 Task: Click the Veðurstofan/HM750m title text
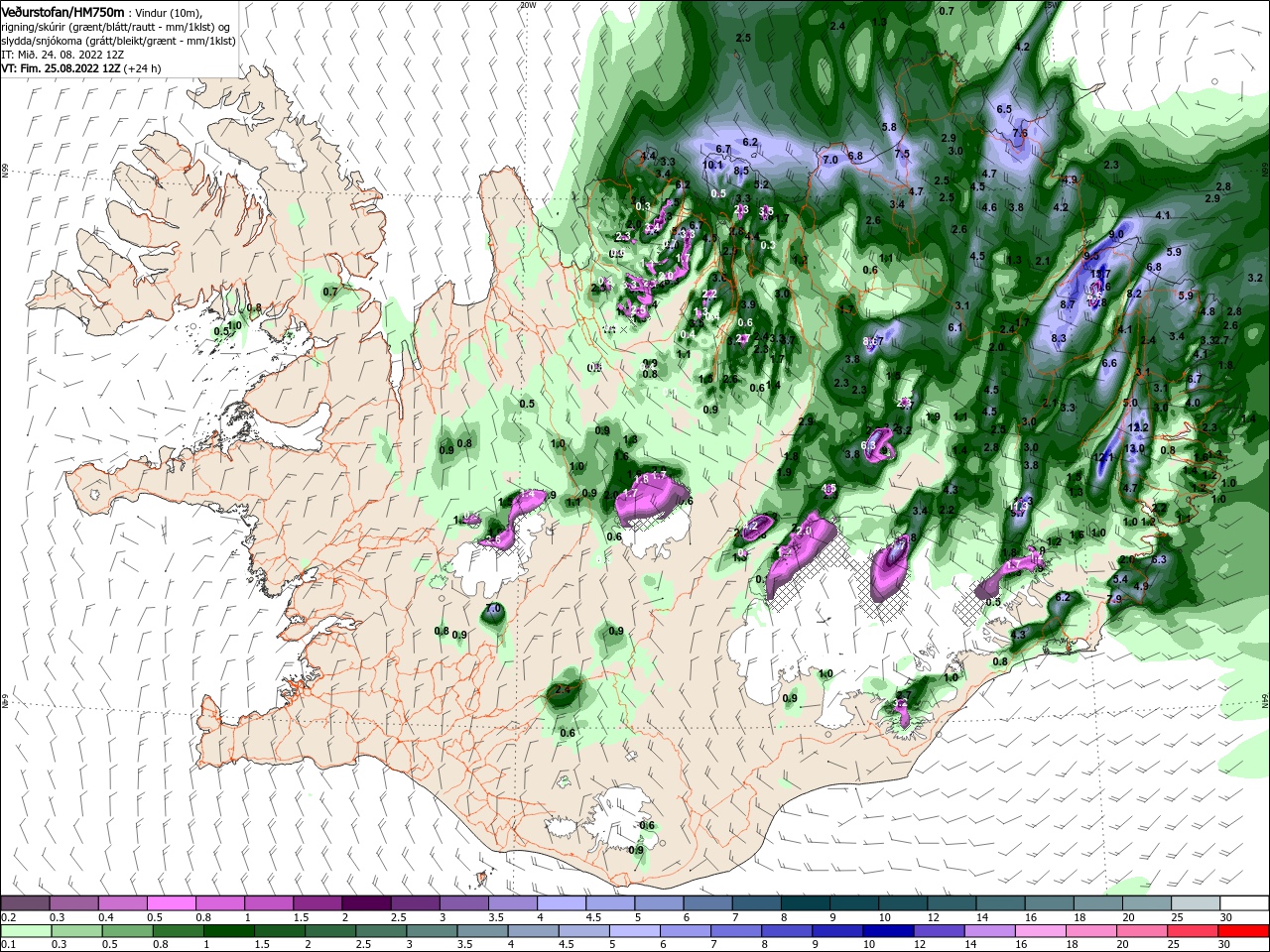click(x=63, y=11)
